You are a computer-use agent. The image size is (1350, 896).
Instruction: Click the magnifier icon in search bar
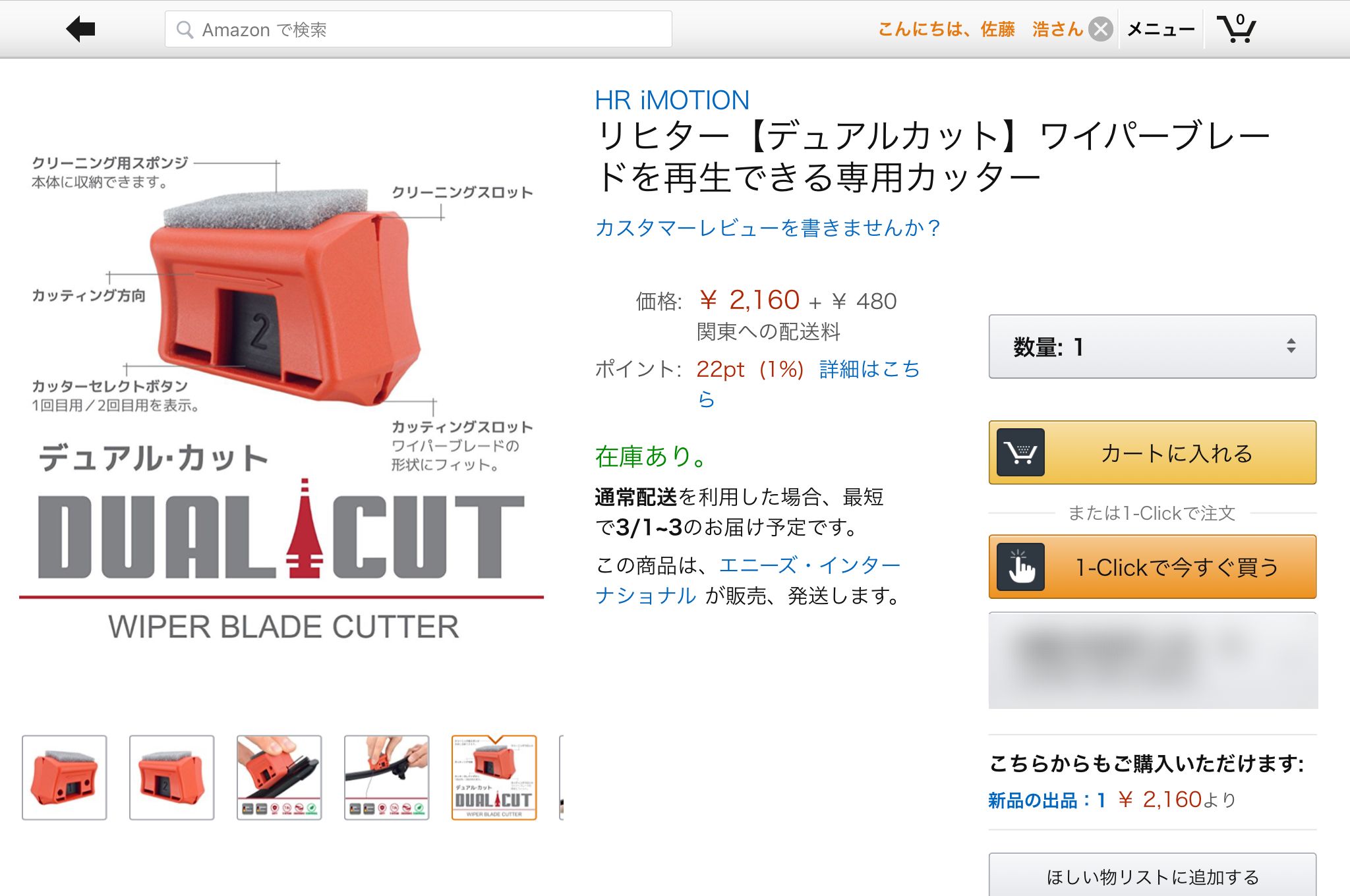click(x=185, y=30)
